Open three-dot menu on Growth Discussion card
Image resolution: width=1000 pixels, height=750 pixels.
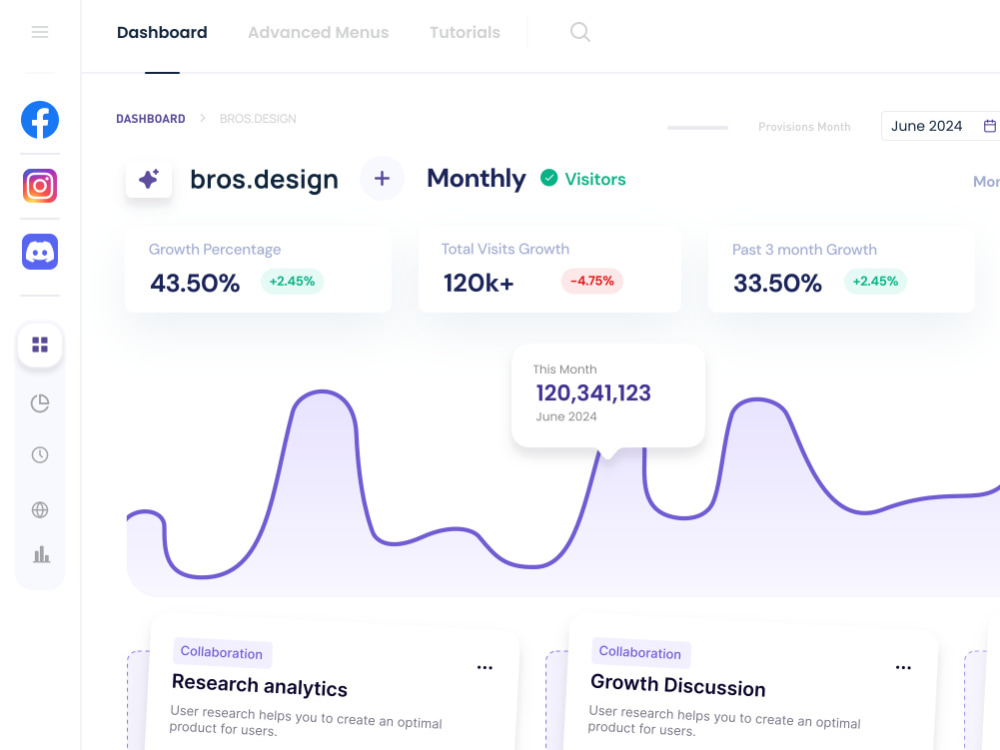(903, 667)
